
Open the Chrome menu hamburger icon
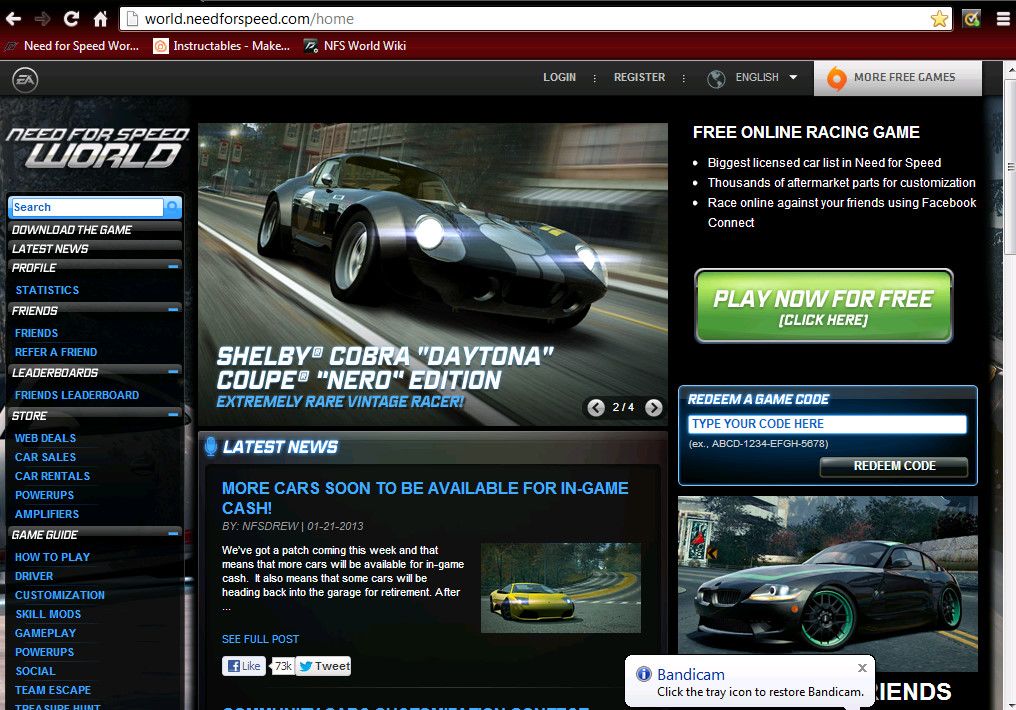tap(1002, 19)
